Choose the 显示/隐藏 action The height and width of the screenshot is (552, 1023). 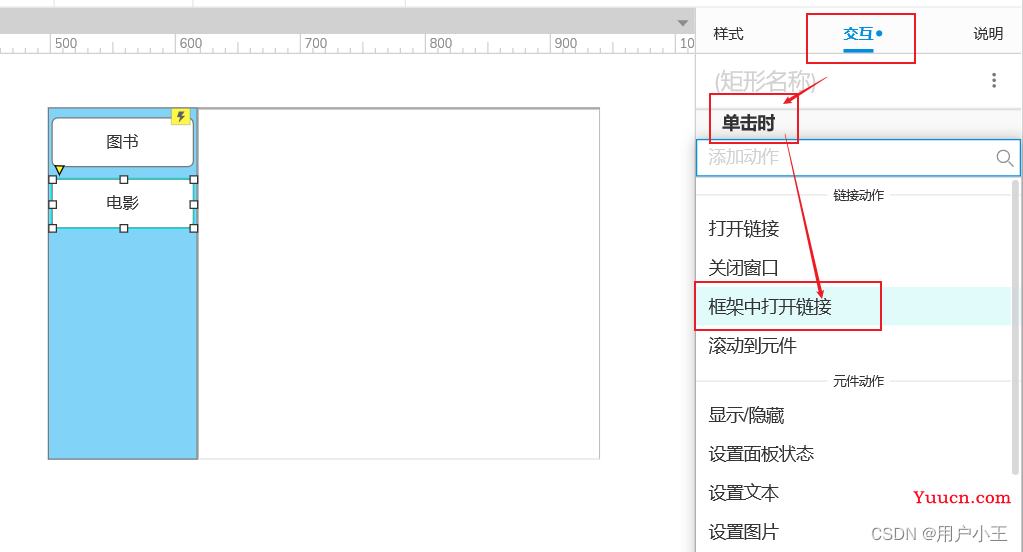[x=746, y=415]
